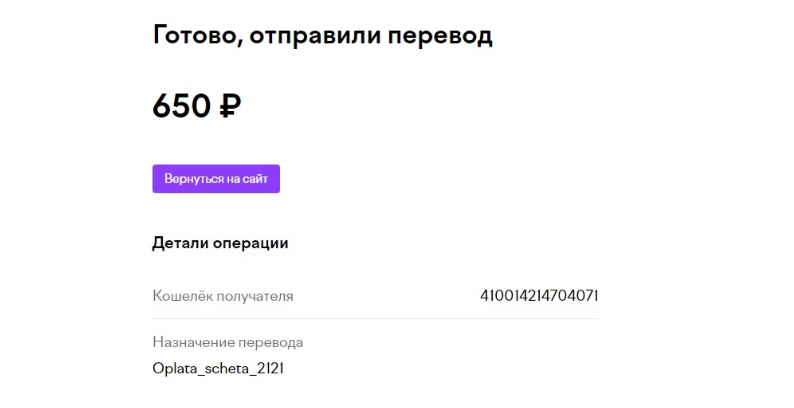Click the 650 transfer amount
The width and height of the screenshot is (794, 408).
pyautogui.click(x=182, y=106)
